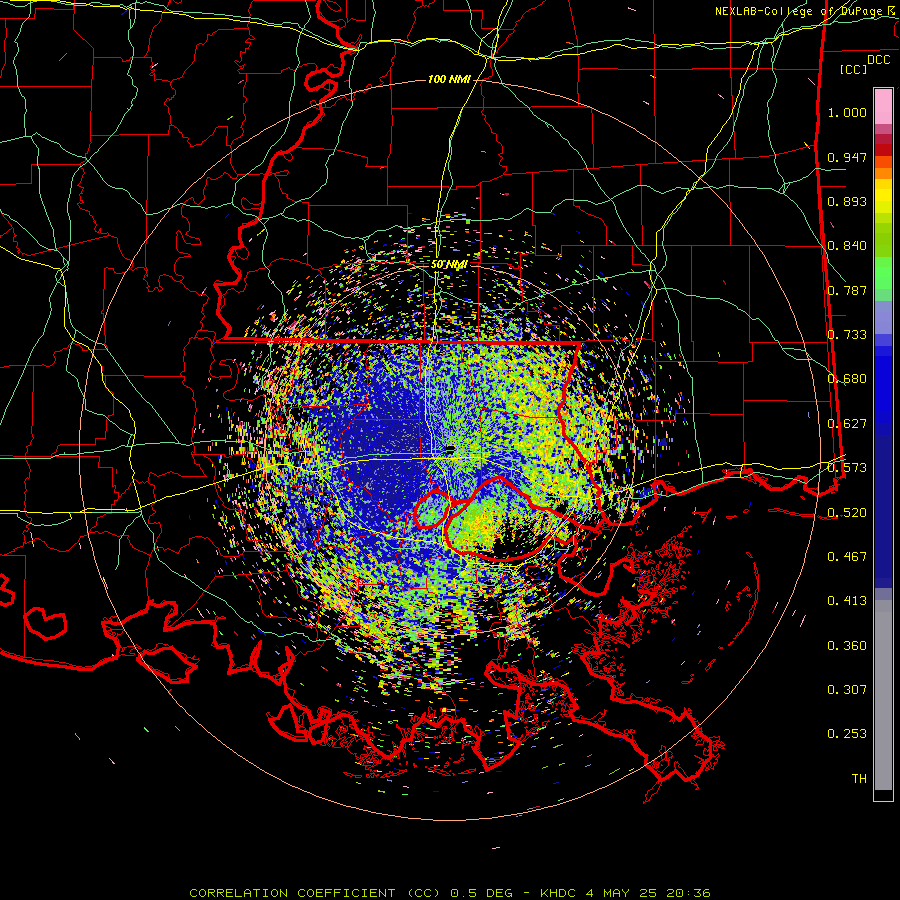Screen dimensions: 900x900
Task: Click the Correlation Coefficient caption at bottom
Action: (450, 893)
